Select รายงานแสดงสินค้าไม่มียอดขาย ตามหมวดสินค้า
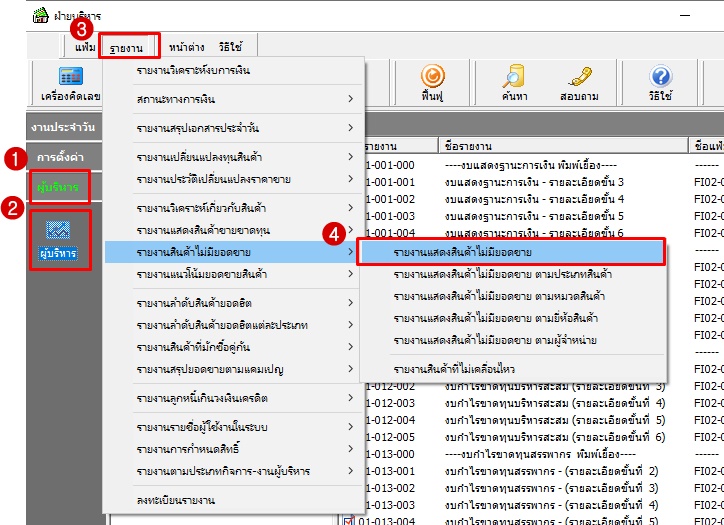Viewport: 724px width, 525px height. point(512,296)
